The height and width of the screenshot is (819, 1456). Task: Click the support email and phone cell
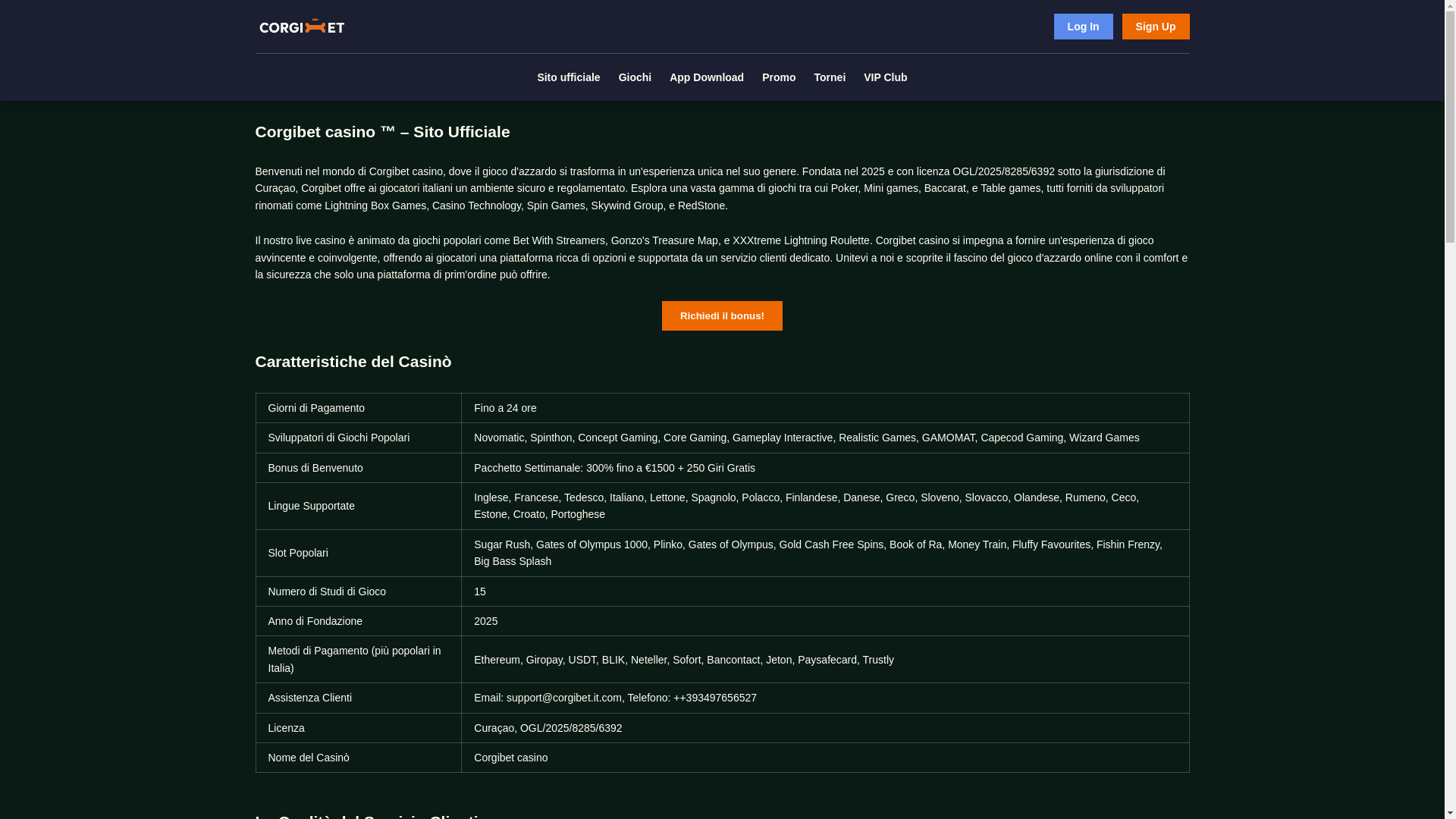point(825,698)
